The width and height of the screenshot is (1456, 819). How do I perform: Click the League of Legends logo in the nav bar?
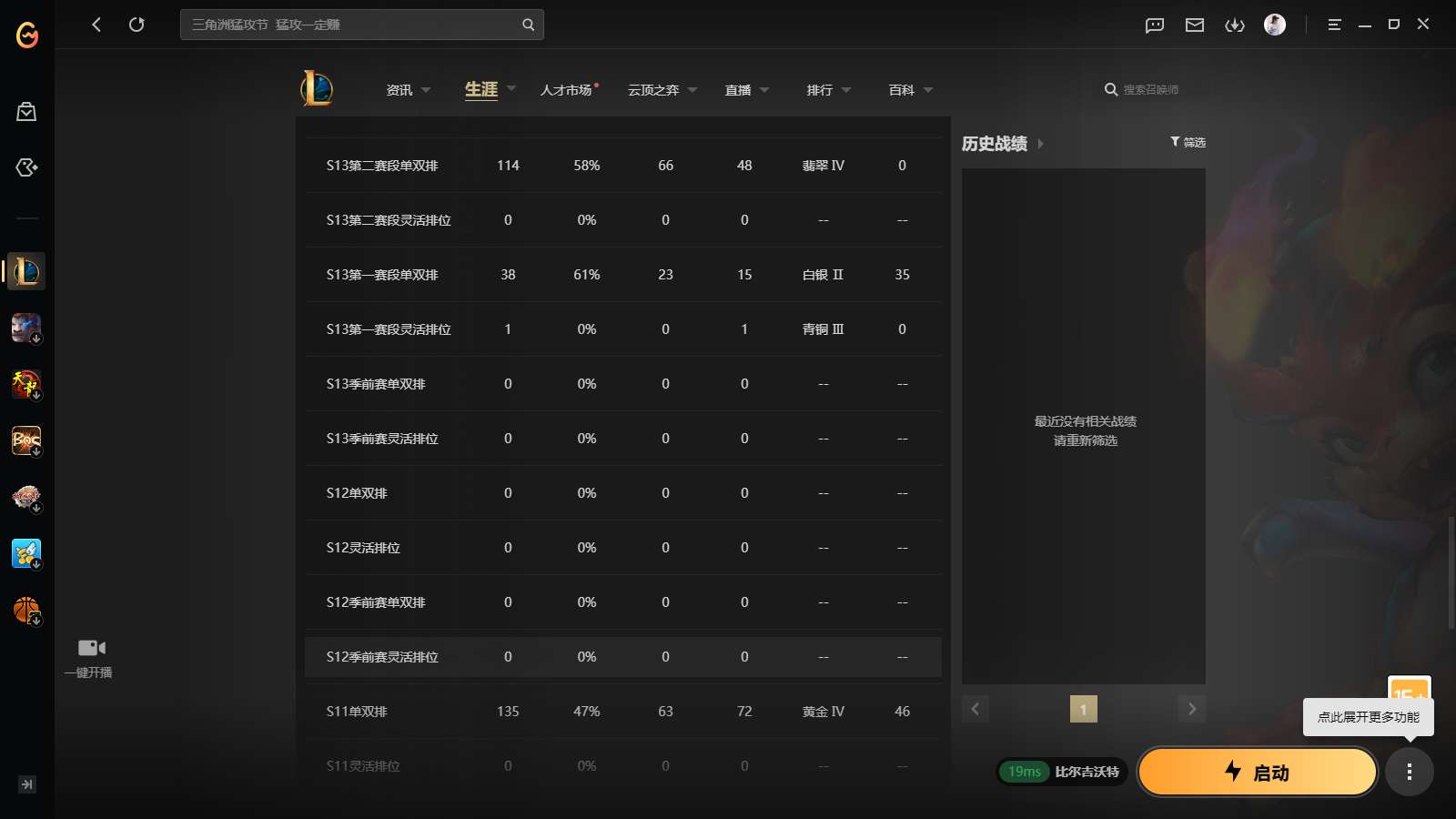317,88
